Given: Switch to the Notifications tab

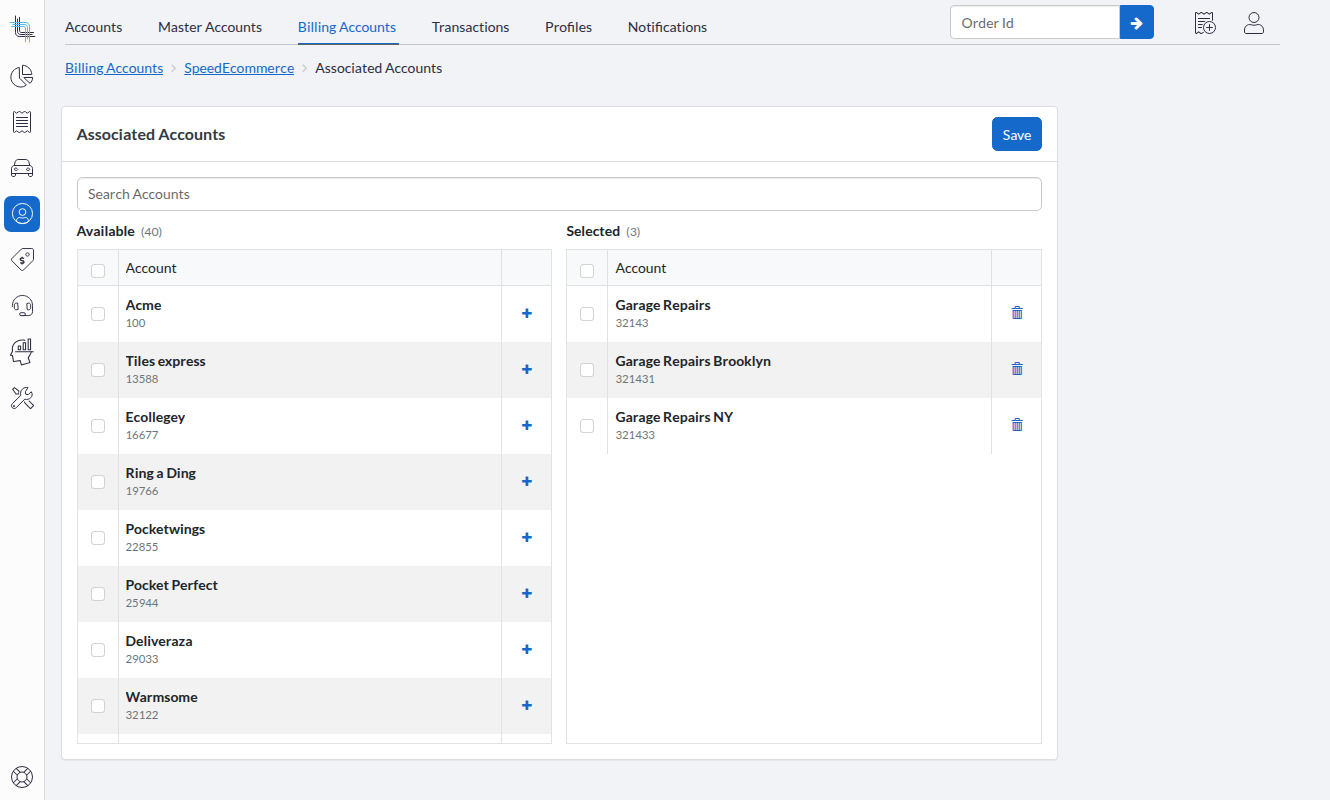Looking at the screenshot, I should pos(667,27).
